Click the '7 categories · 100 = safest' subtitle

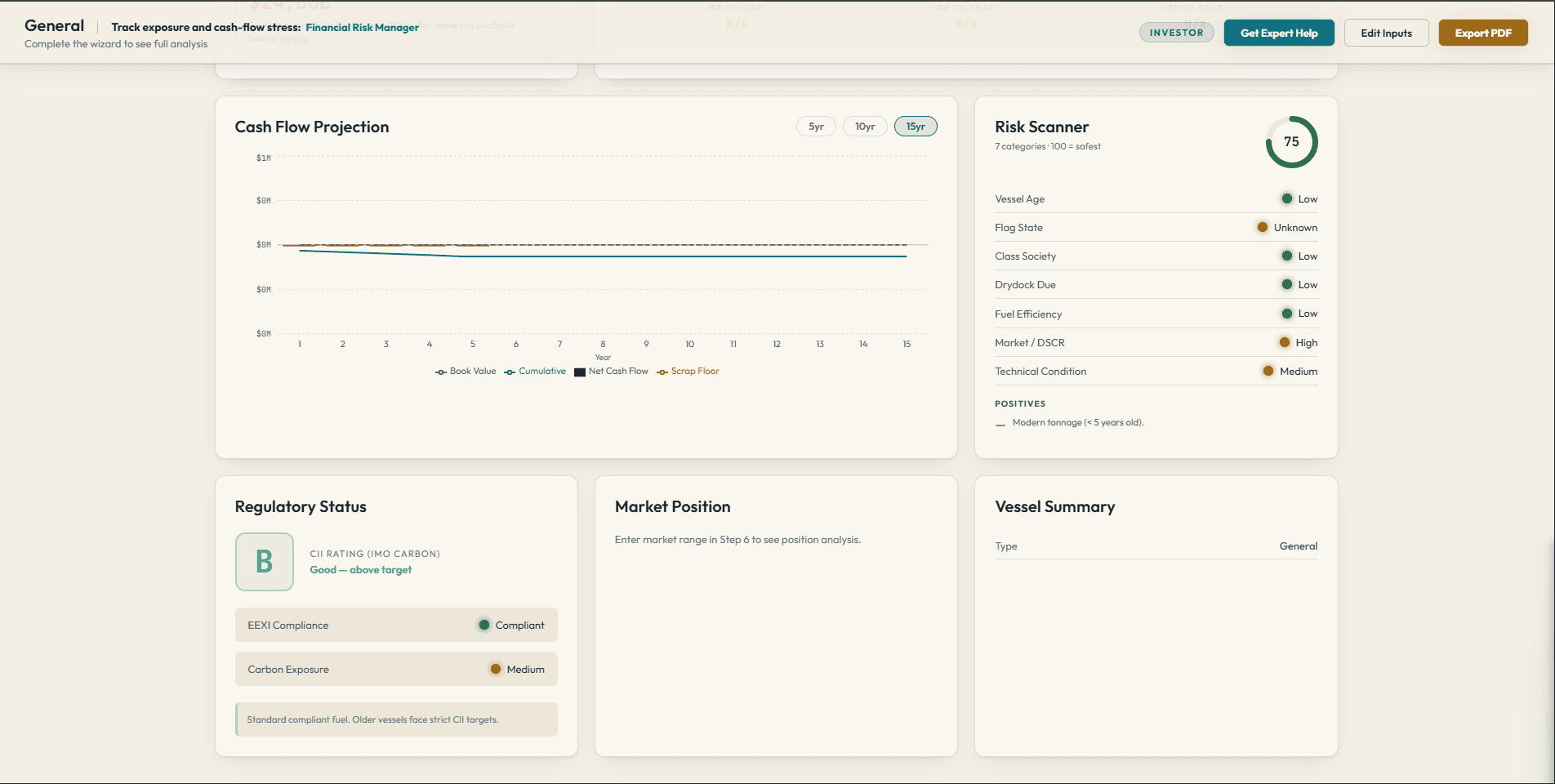click(x=1048, y=147)
